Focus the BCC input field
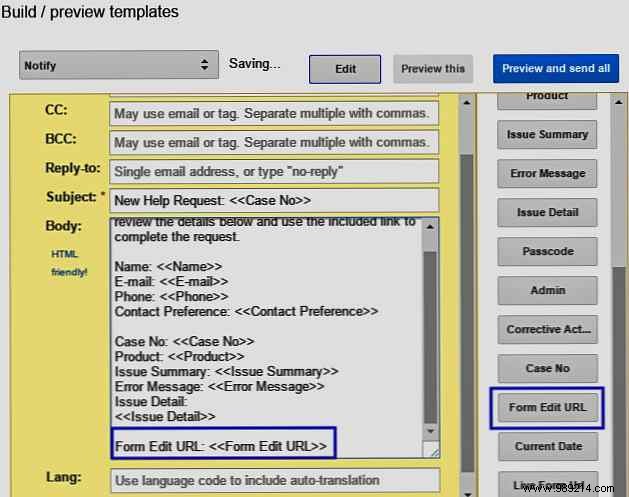The width and height of the screenshot is (629, 497). (x=273, y=142)
